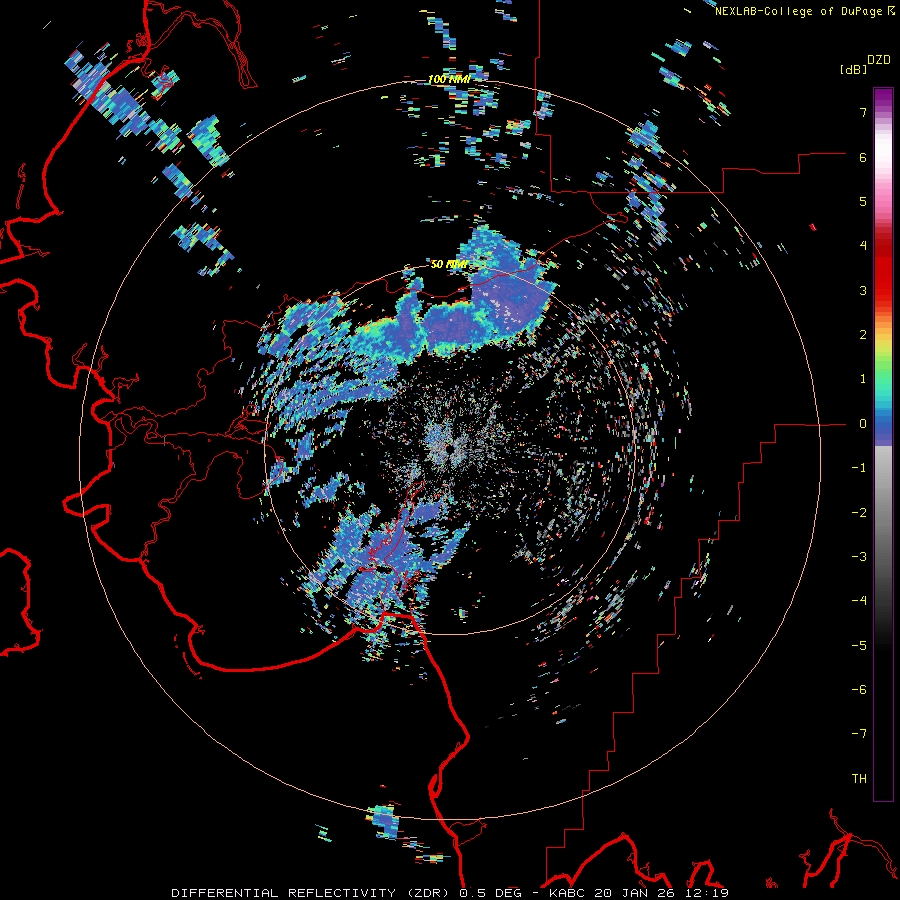
Task: Click the legend value 0
Action: pyautogui.click(x=863, y=424)
